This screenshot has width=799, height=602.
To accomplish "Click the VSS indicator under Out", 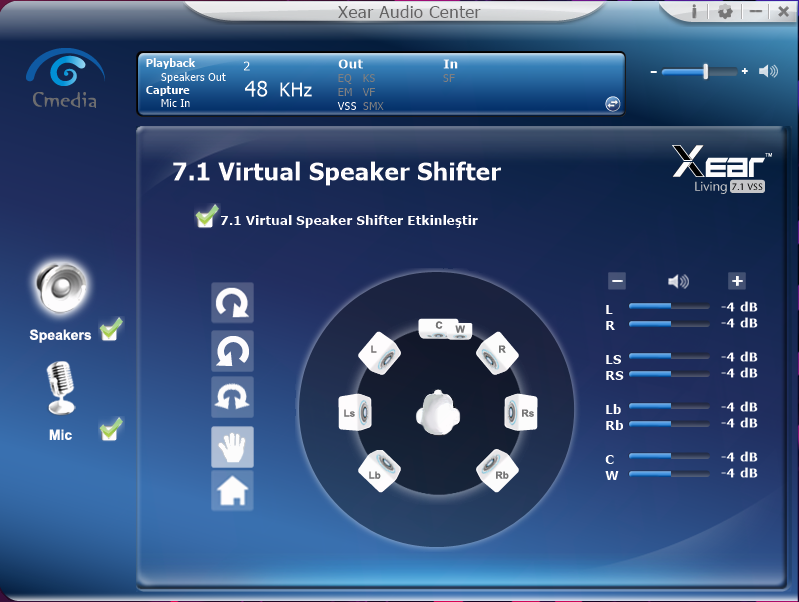I will (x=347, y=106).
